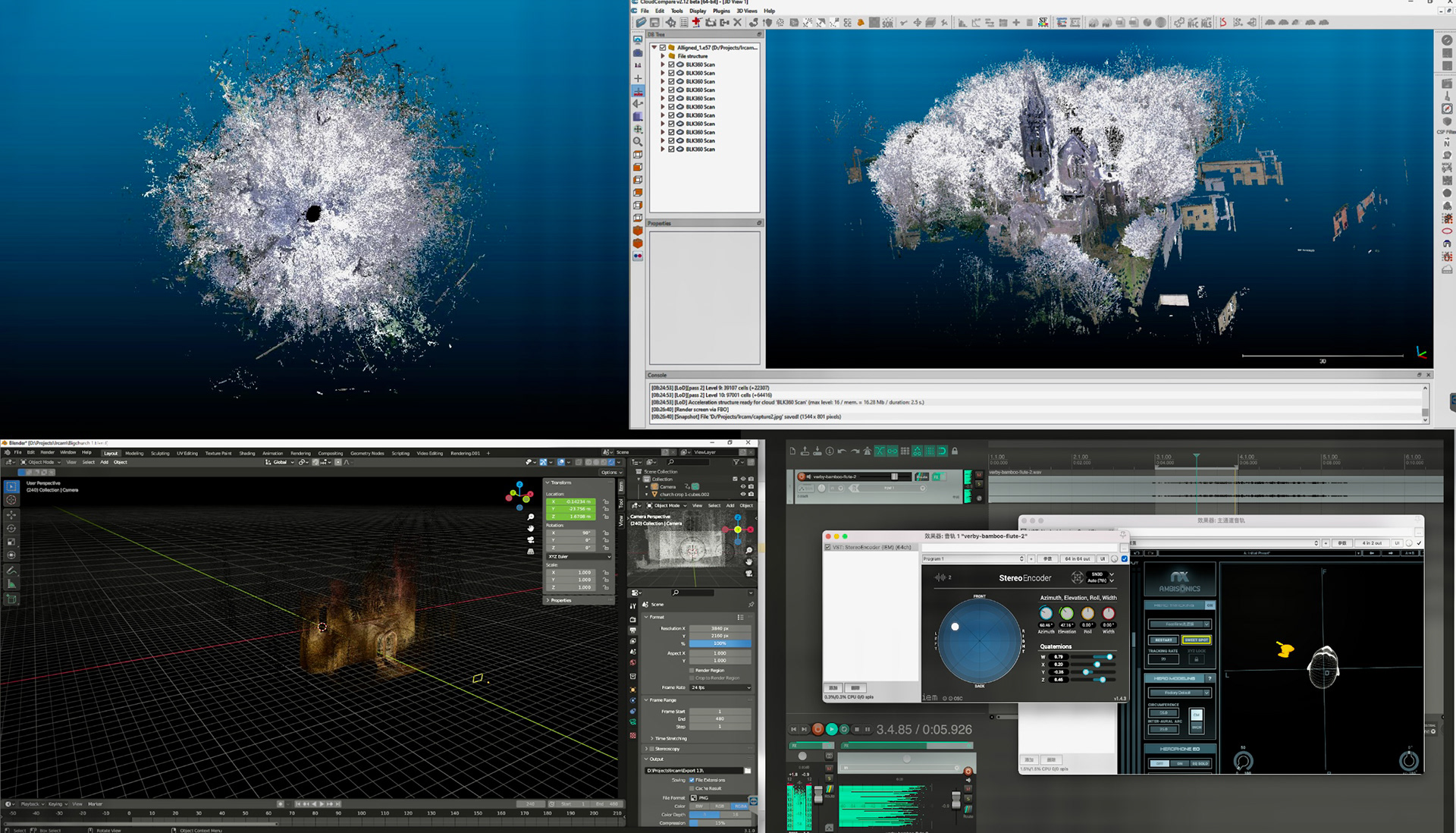Click Reaper undo toolbar icon

click(842, 451)
